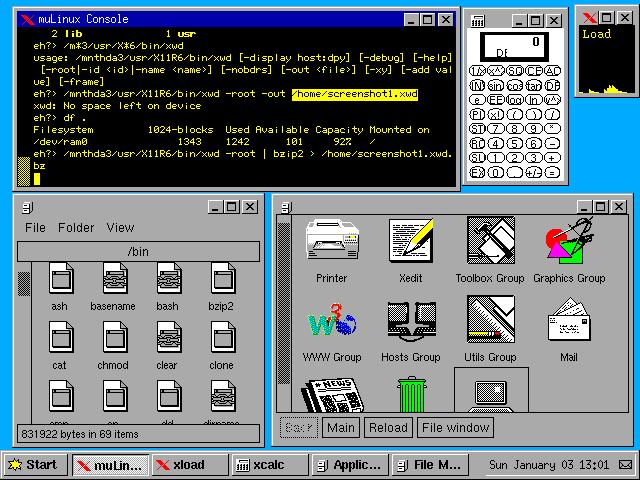Screen dimensions: 640x480
Task: Click the /bin file list vertical scrollbar
Action: click(25, 340)
